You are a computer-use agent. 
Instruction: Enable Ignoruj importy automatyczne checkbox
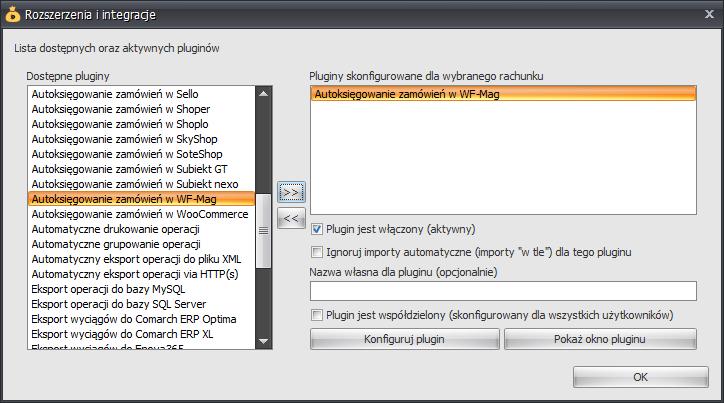pyautogui.click(x=317, y=252)
